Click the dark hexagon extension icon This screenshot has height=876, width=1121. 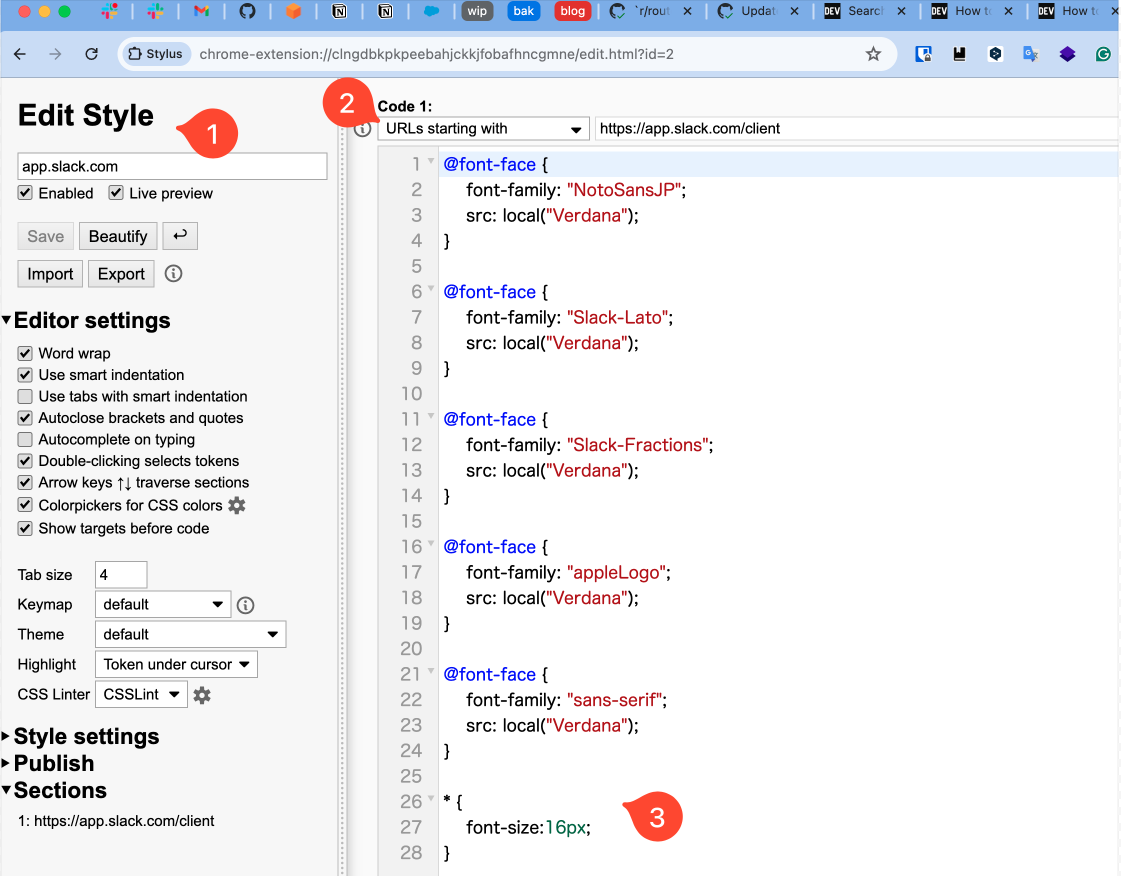tap(995, 54)
